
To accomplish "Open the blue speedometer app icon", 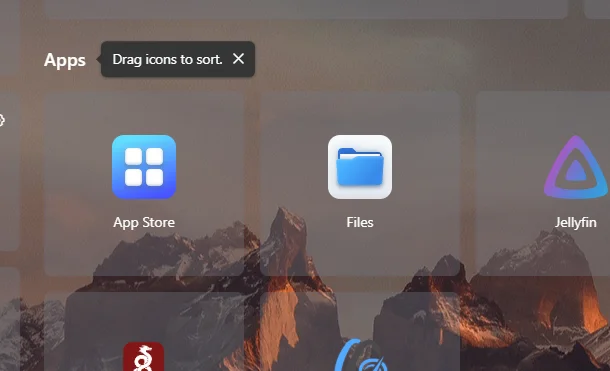I will click(x=360, y=356).
